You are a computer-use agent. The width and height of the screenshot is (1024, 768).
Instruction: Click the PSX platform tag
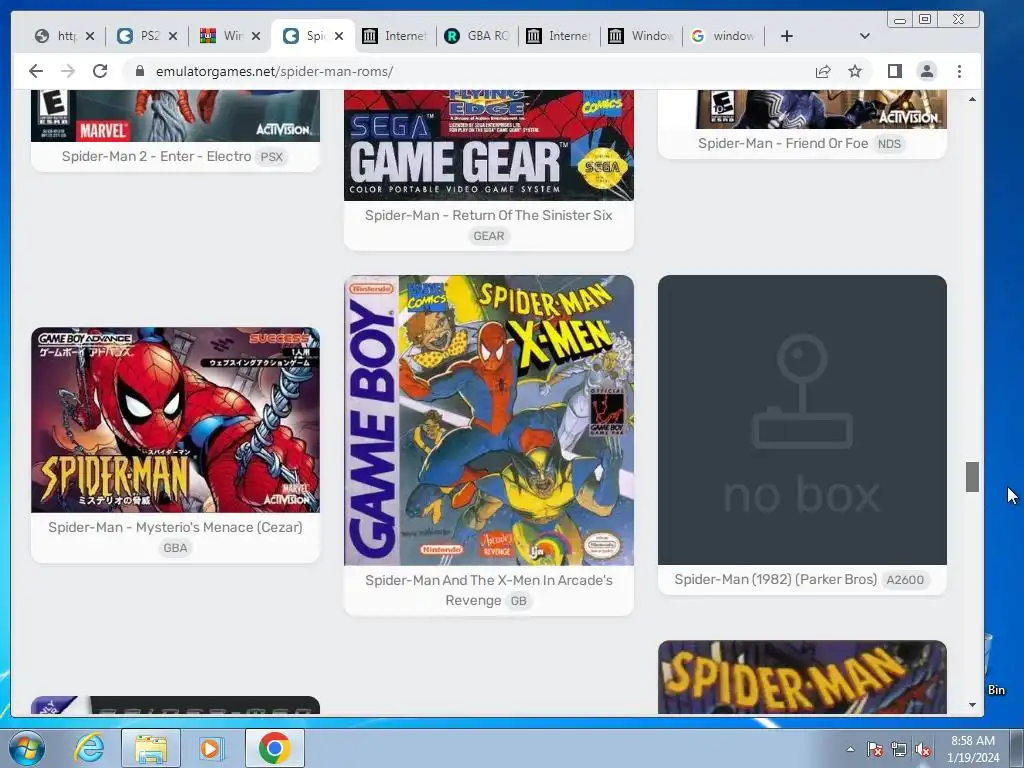coord(272,157)
